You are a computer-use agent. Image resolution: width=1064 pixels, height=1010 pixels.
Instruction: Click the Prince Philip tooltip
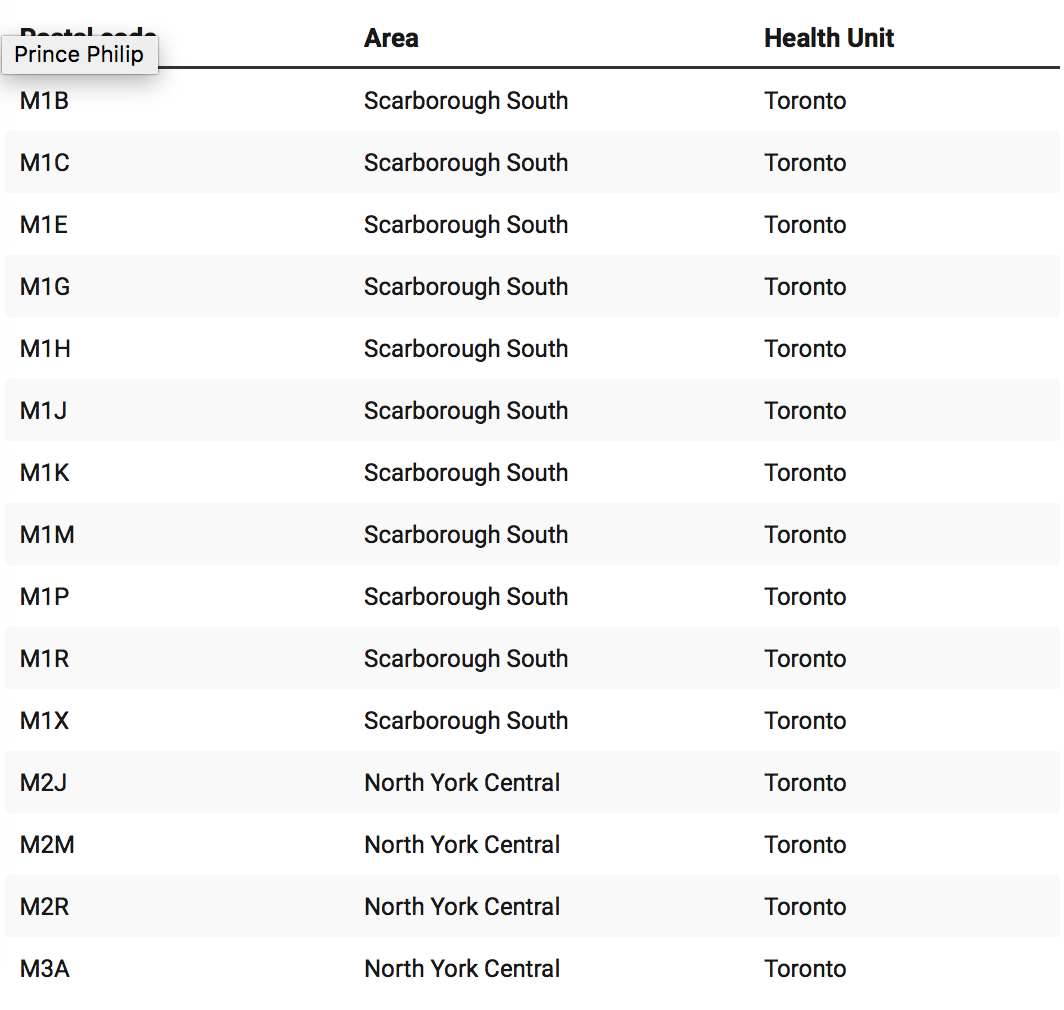[x=79, y=54]
